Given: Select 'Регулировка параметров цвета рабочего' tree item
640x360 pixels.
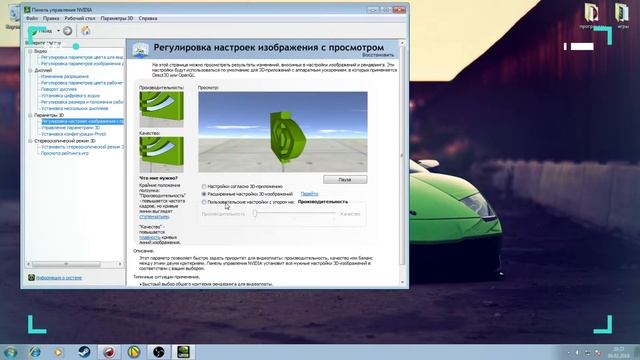Looking at the screenshot, I should [82, 83].
